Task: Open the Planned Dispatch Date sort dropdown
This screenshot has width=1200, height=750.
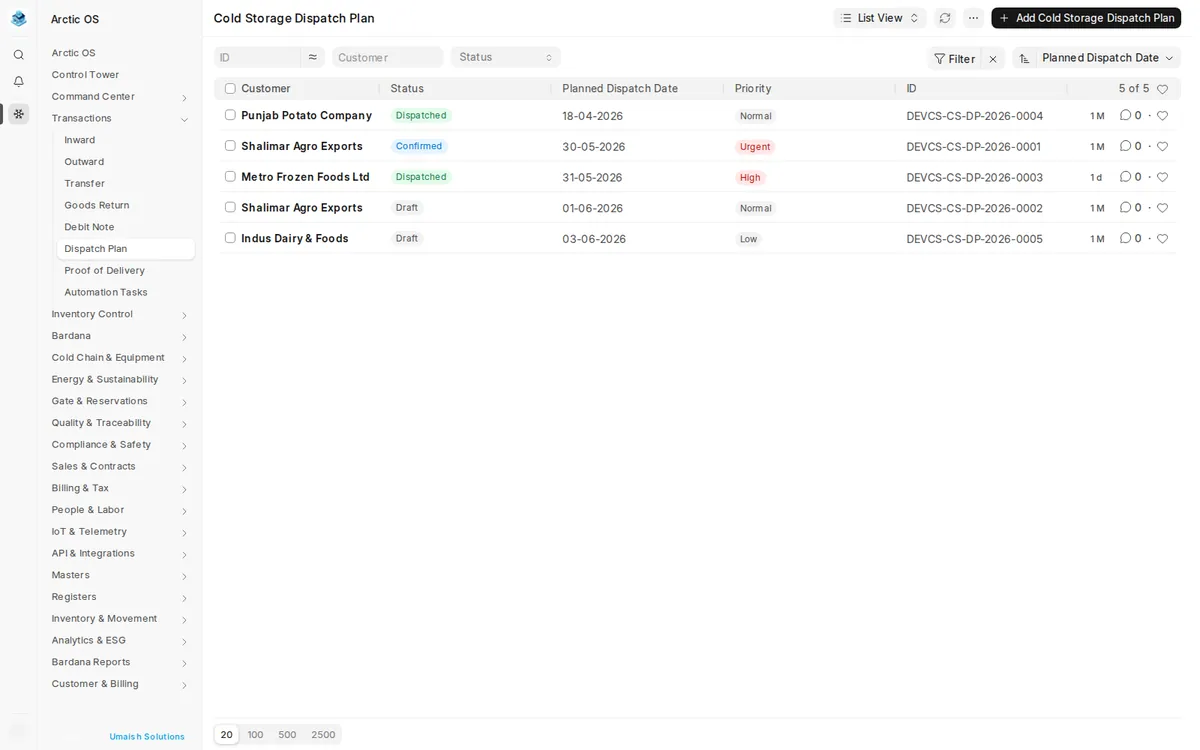Action: click(x=1108, y=58)
